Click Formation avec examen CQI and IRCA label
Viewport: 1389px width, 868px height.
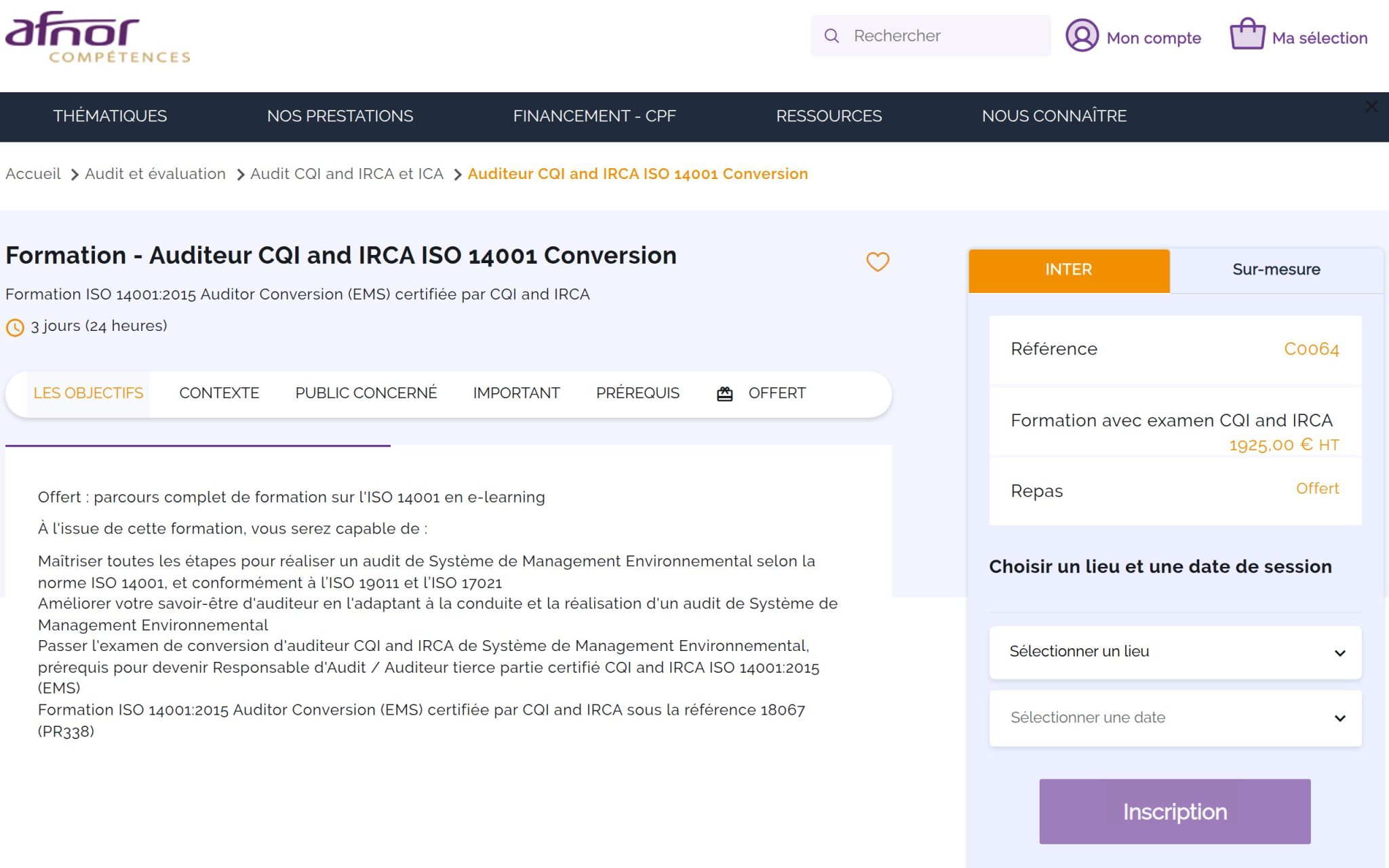tap(1171, 421)
